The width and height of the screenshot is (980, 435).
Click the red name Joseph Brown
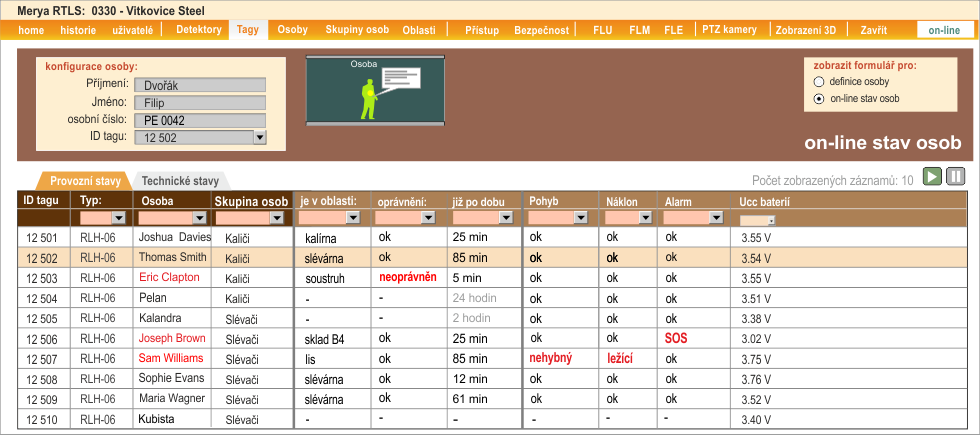tap(172, 338)
